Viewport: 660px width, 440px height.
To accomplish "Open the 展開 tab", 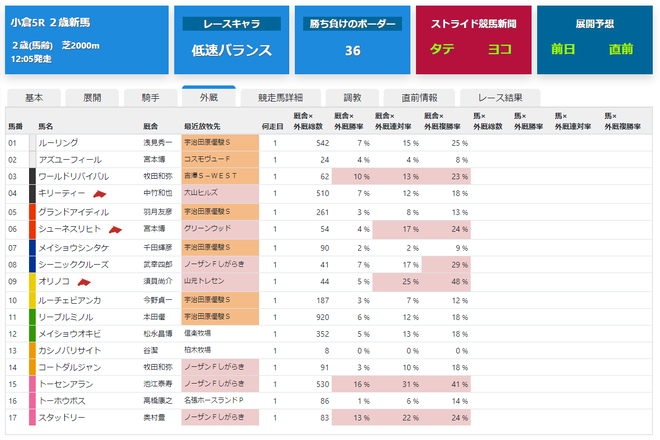I will click(92, 98).
